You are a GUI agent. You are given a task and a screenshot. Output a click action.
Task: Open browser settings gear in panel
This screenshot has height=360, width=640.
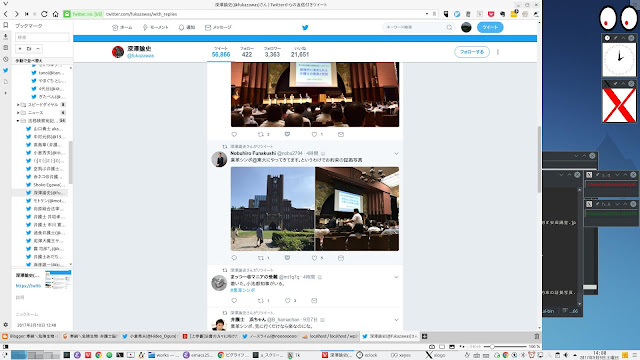(x=5, y=325)
